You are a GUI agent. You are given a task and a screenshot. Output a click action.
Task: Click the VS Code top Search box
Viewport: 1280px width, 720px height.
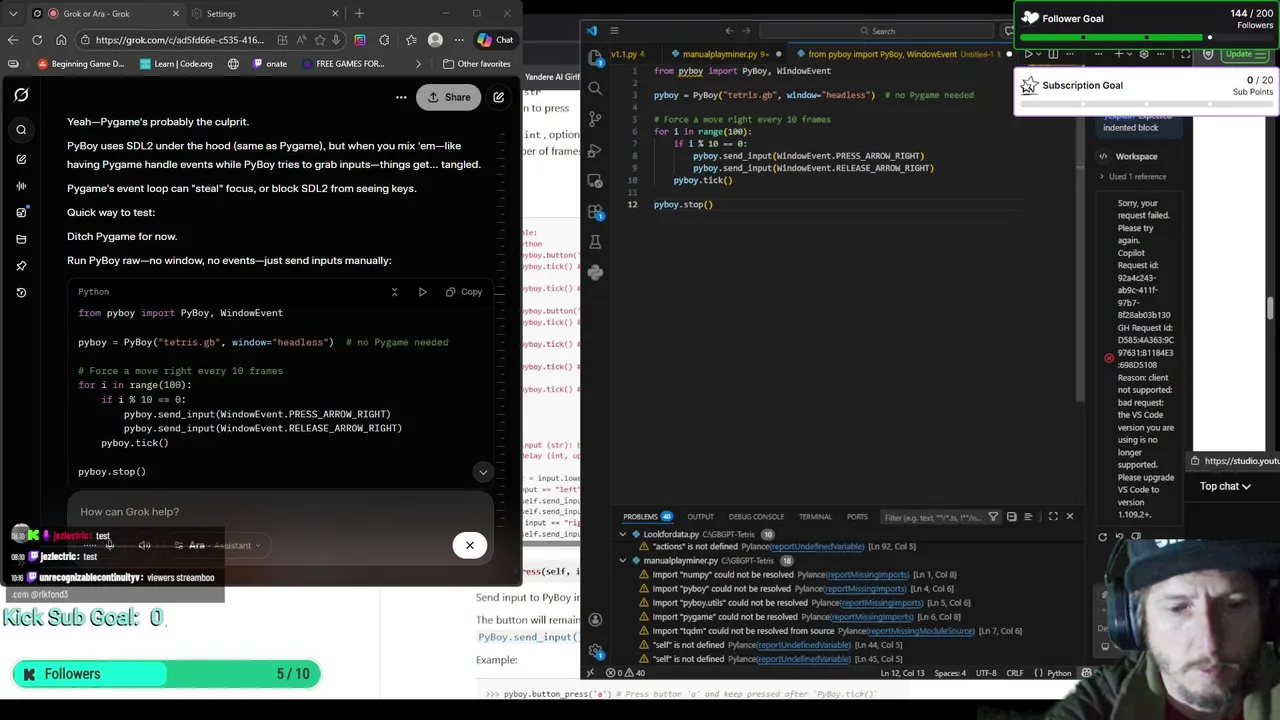(x=877, y=31)
